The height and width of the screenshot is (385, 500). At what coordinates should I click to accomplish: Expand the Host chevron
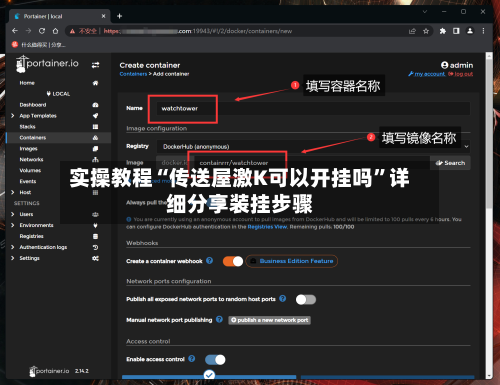[x=13, y=192]
